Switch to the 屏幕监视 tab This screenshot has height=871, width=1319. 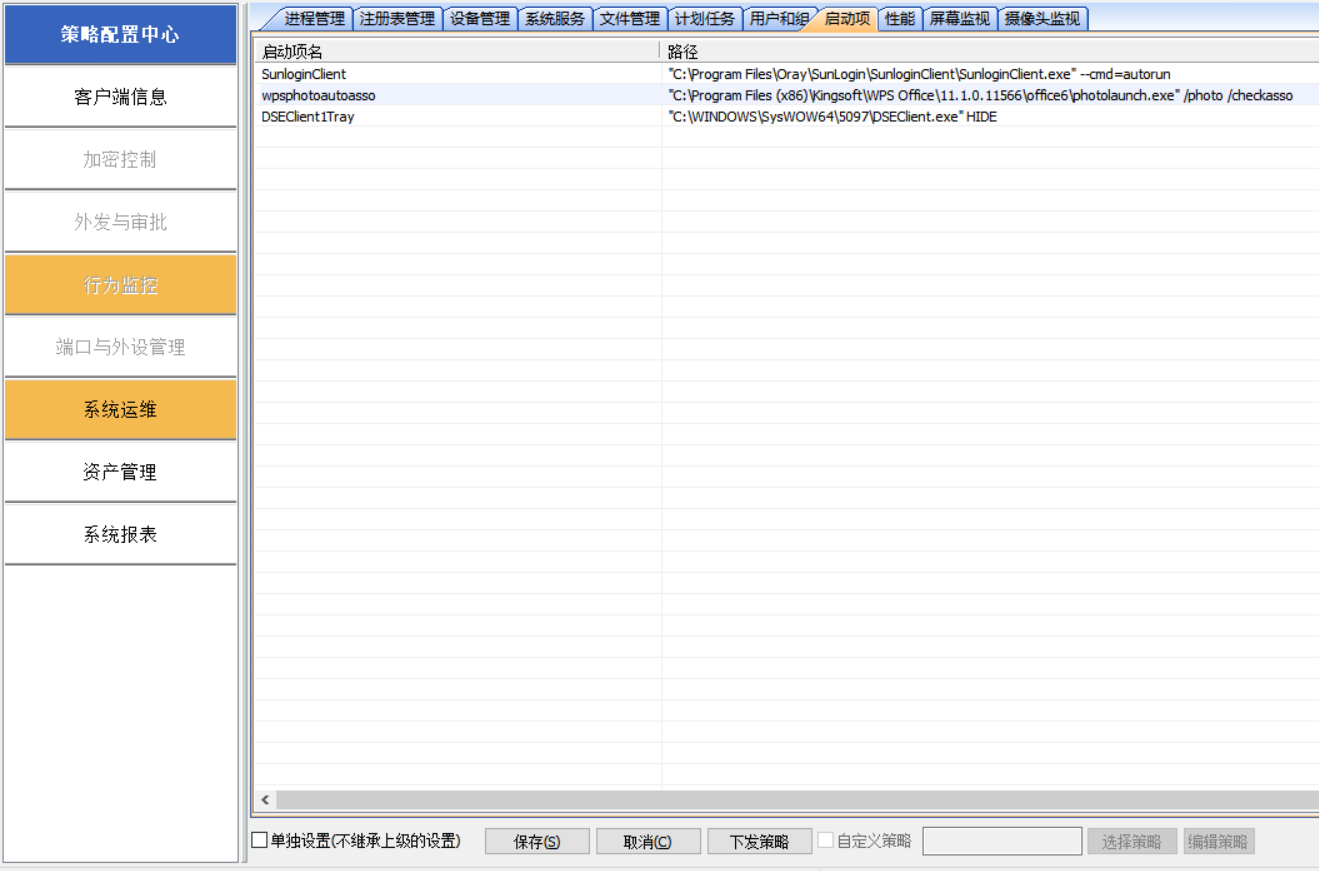coord(959,19)
